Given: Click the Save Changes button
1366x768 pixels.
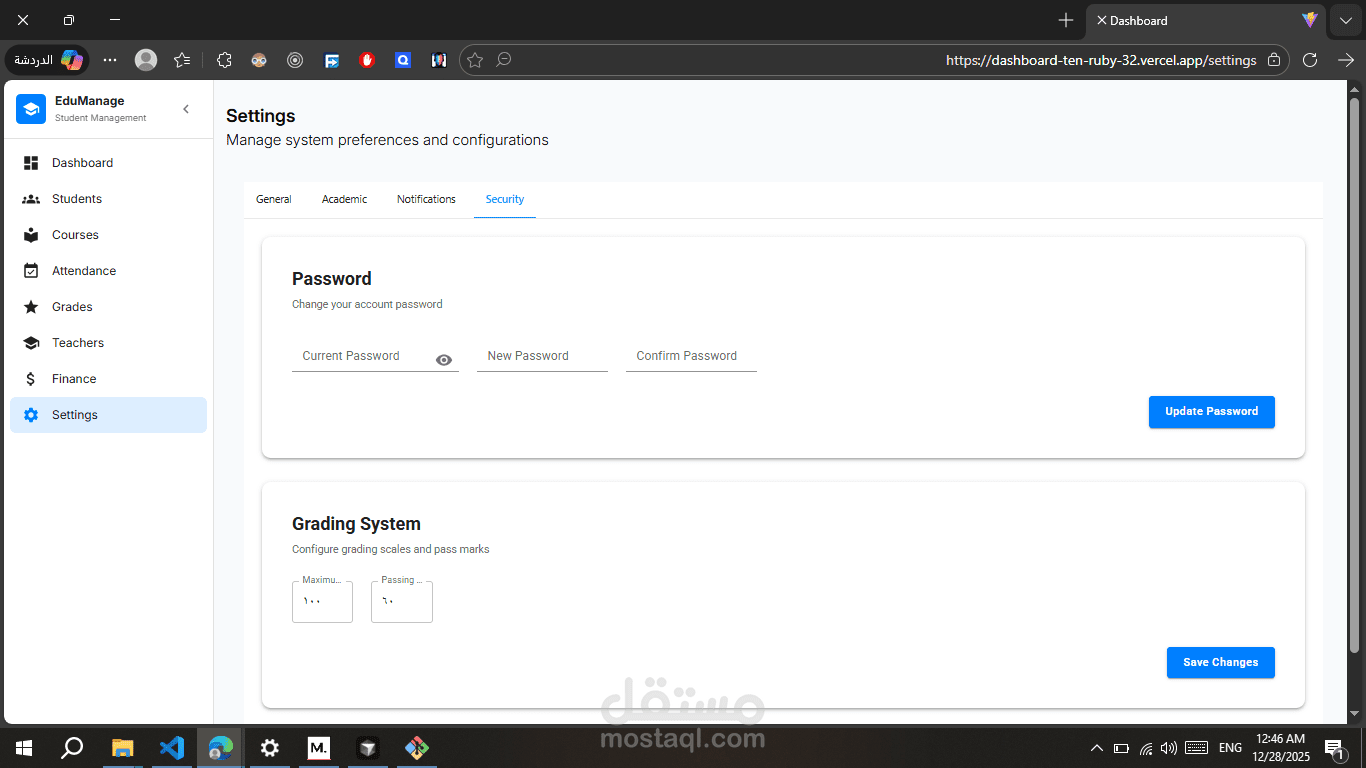Looking at the screenshot, I should pos(1221,662).
